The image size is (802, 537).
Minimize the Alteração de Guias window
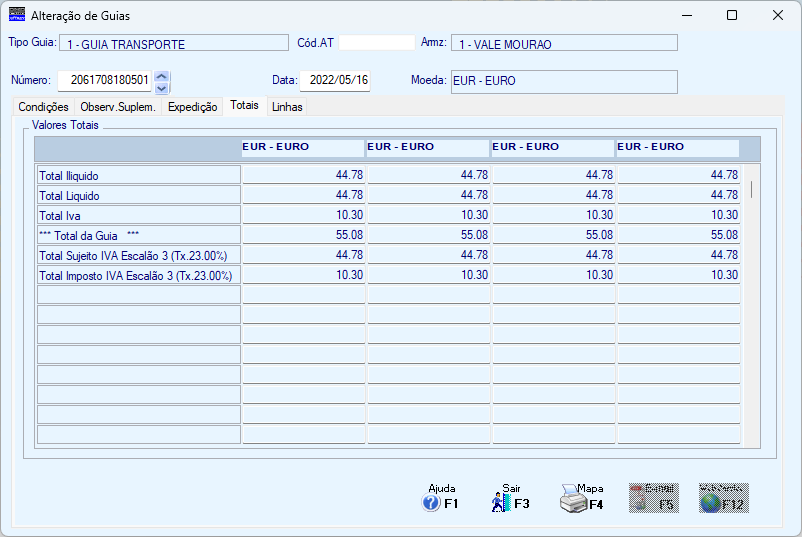click(x=687, y=15)
